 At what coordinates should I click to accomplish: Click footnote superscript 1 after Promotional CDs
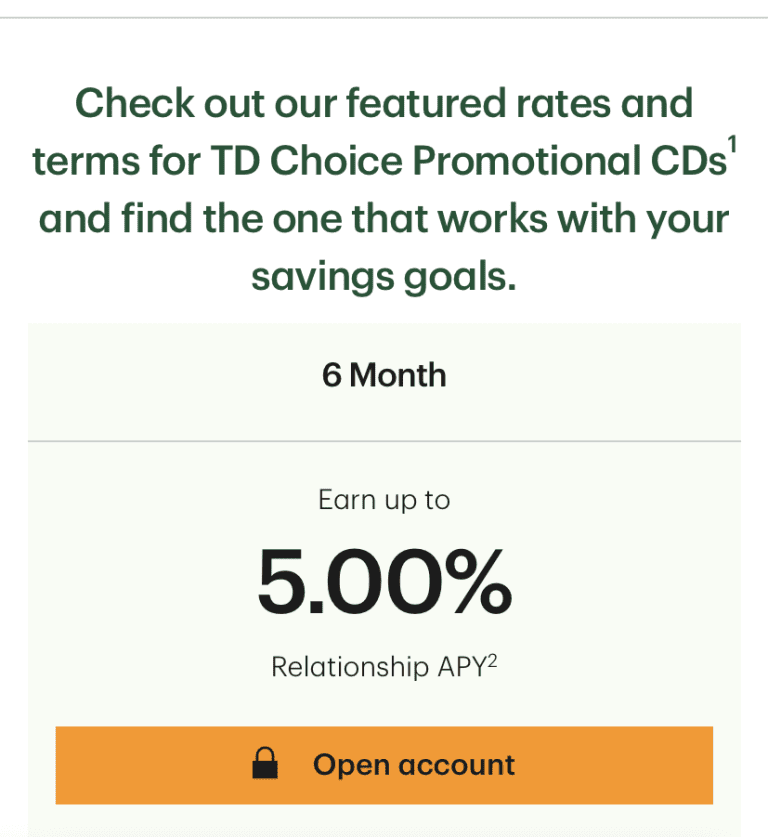(733, 141)
